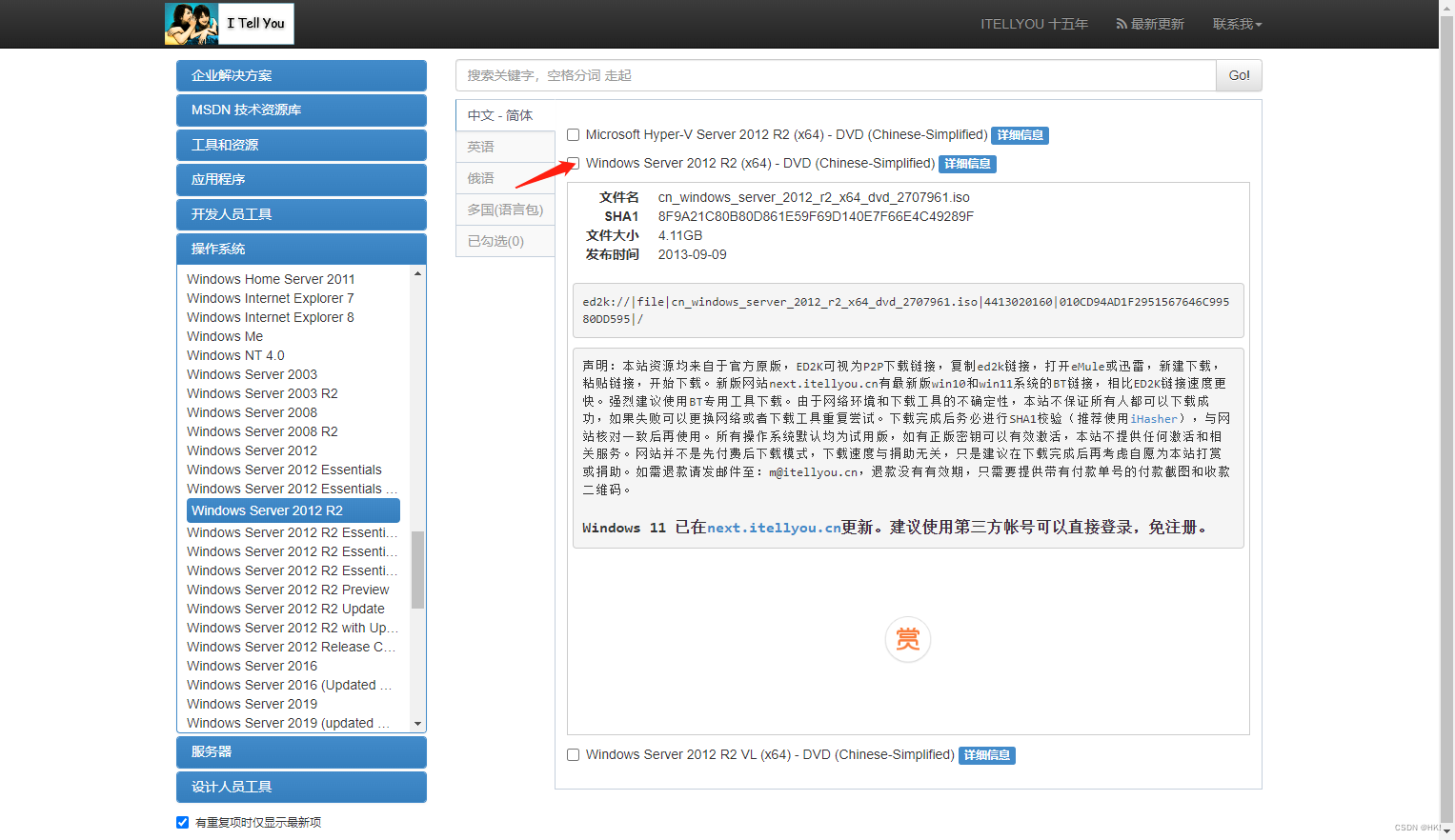Click the Go! search button
The width and height of the screenshot is (1455, 840).
[1239, 75]
